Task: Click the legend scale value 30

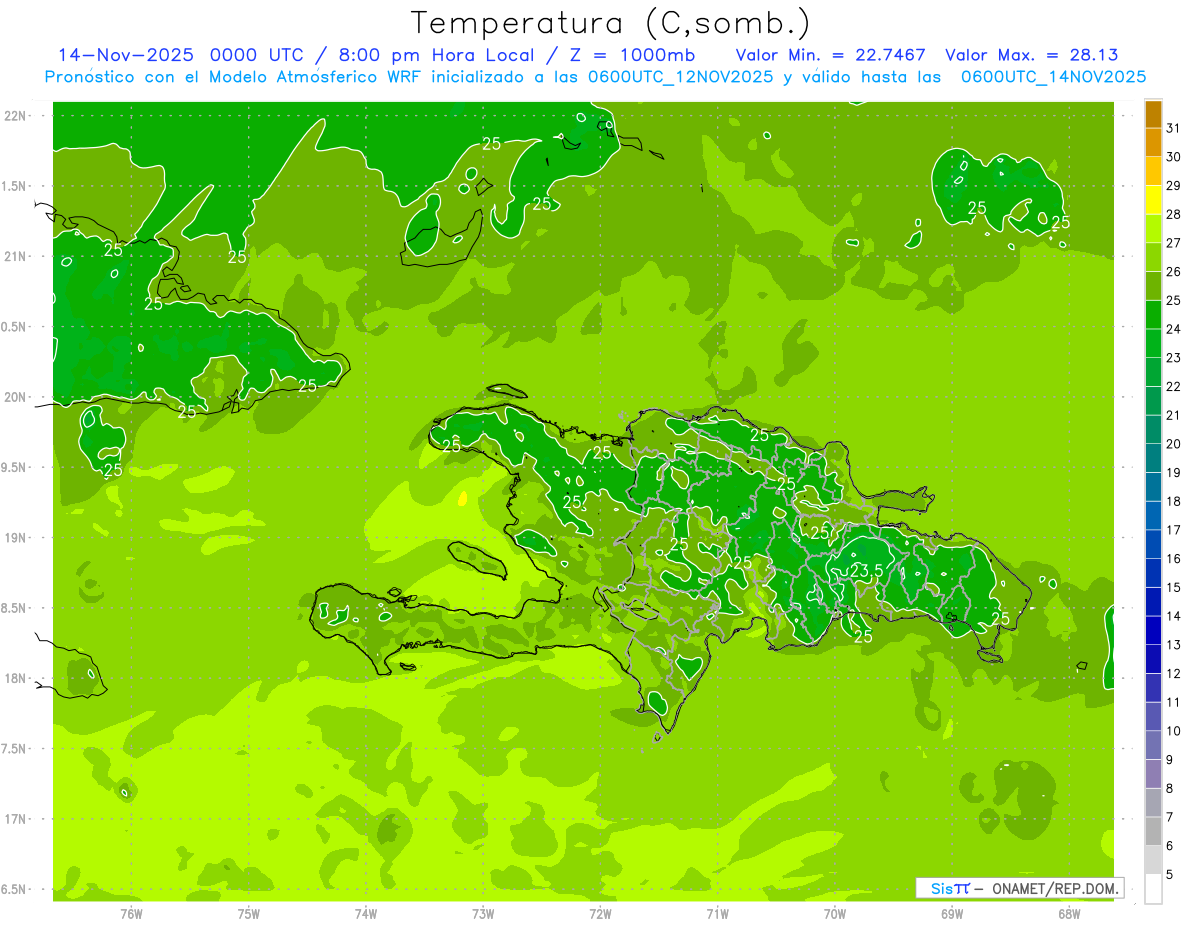Action: pos(1173,156)
